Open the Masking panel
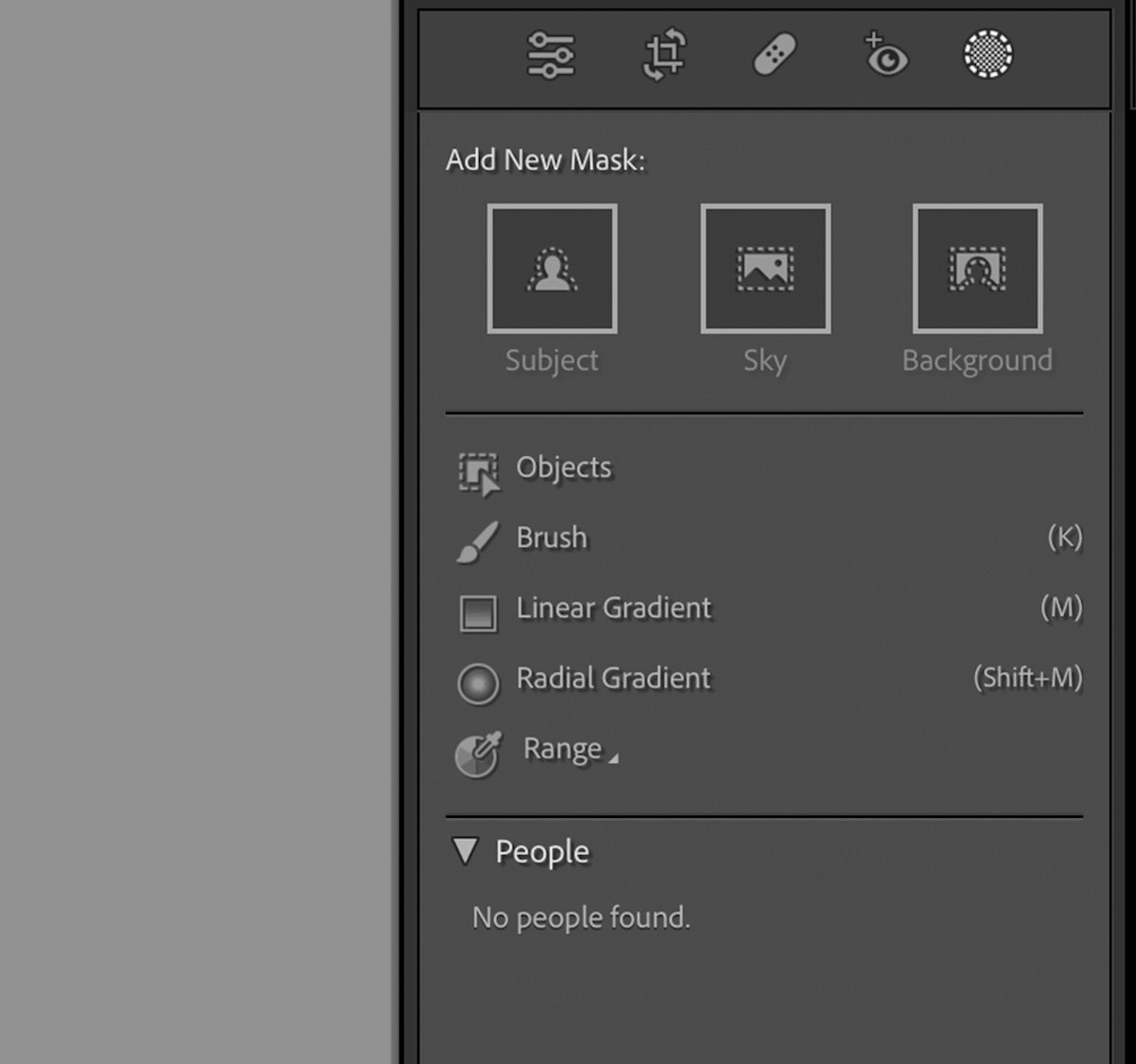 987,56
